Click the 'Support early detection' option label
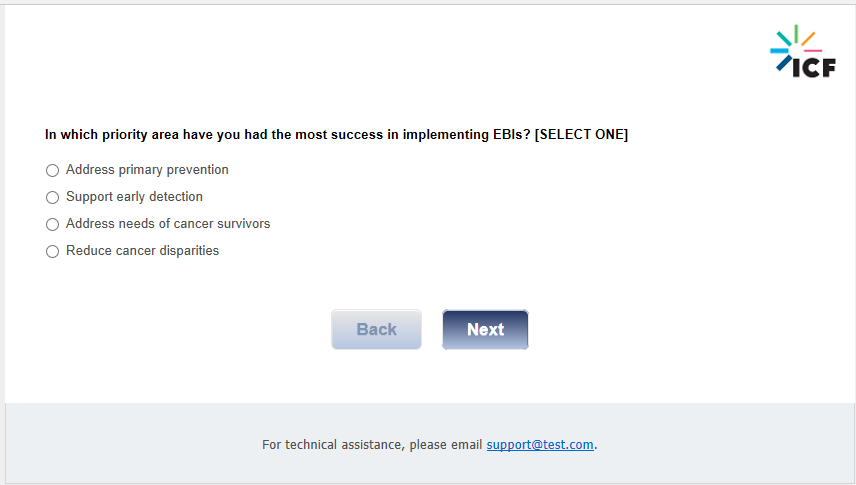Screen dimensions: 856x485 coord(134,197)
